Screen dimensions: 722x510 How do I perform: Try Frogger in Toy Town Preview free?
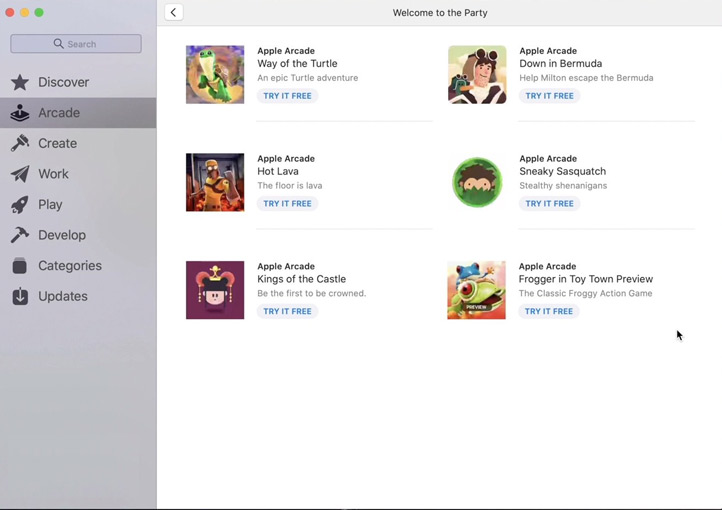(549, 312)
